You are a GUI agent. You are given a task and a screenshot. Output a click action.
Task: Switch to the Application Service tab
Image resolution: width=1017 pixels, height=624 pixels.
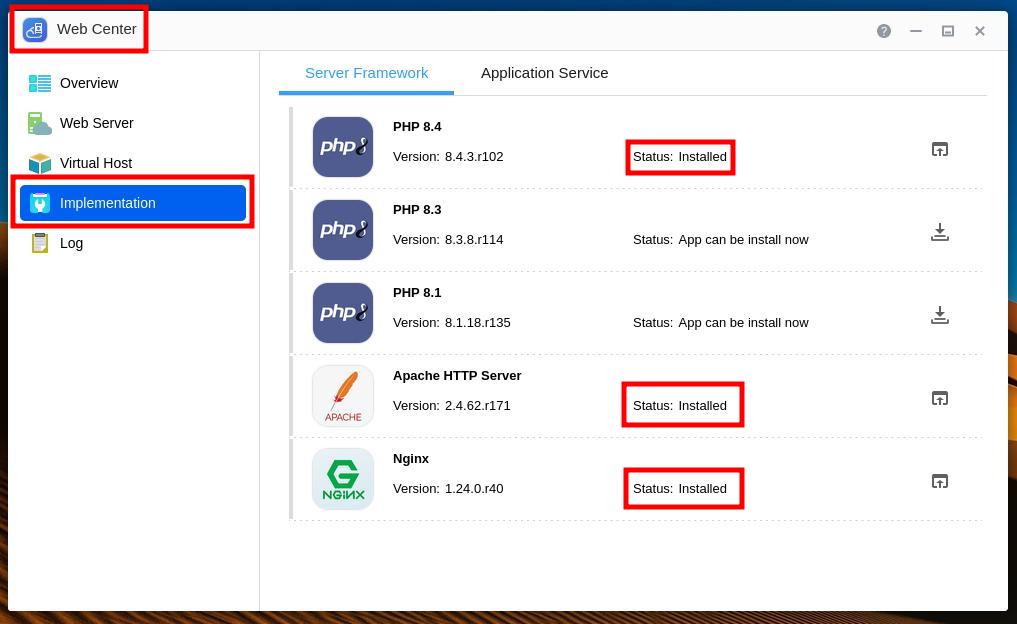tap(544, 72)
